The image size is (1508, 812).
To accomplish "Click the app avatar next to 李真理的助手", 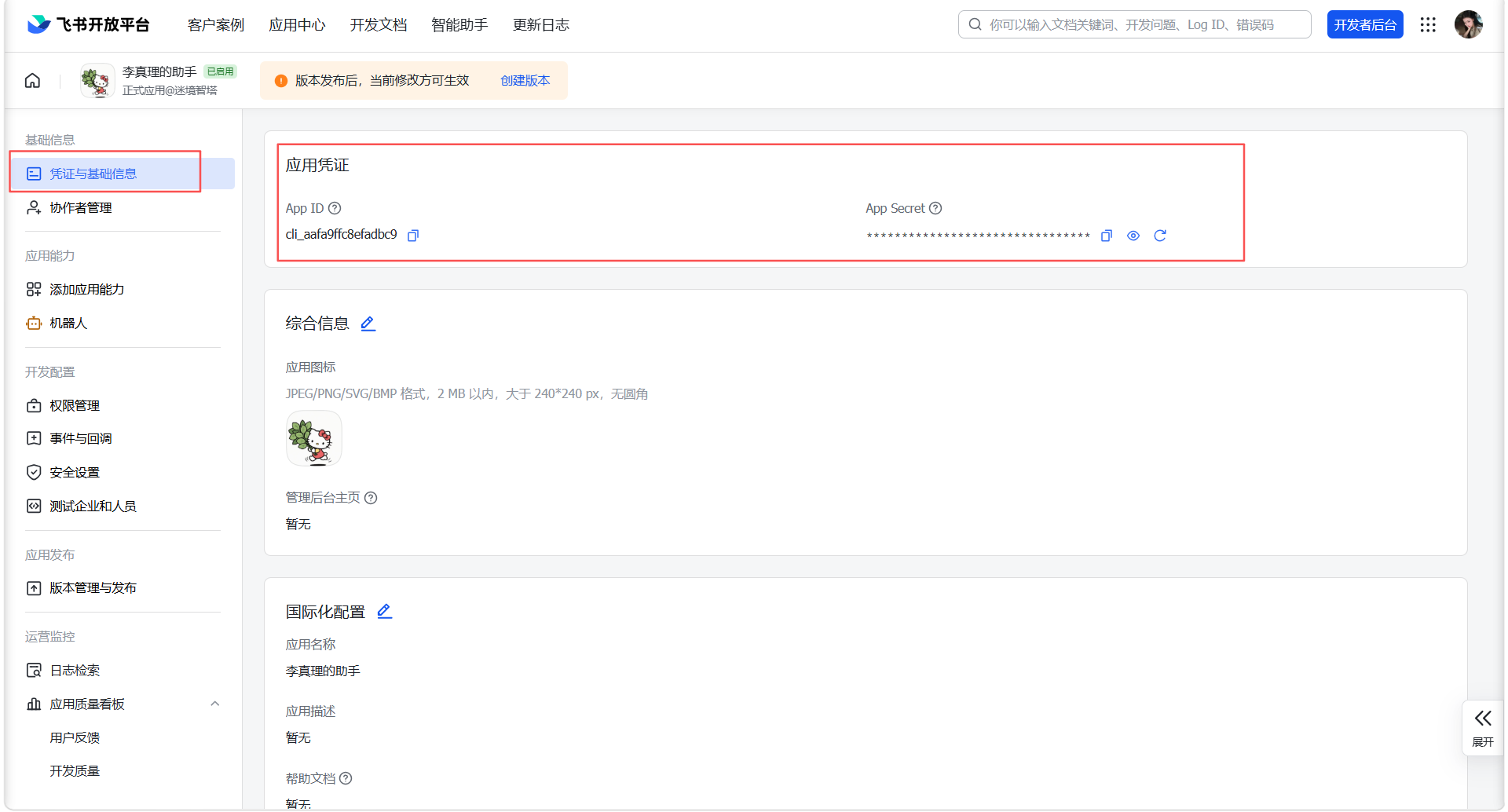I will pos(97,81).
